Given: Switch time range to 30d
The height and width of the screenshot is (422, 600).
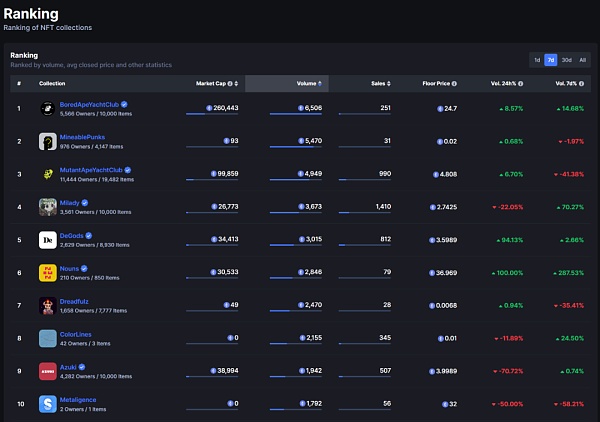Looking at the screenshot, I should [x=567, y=60].
